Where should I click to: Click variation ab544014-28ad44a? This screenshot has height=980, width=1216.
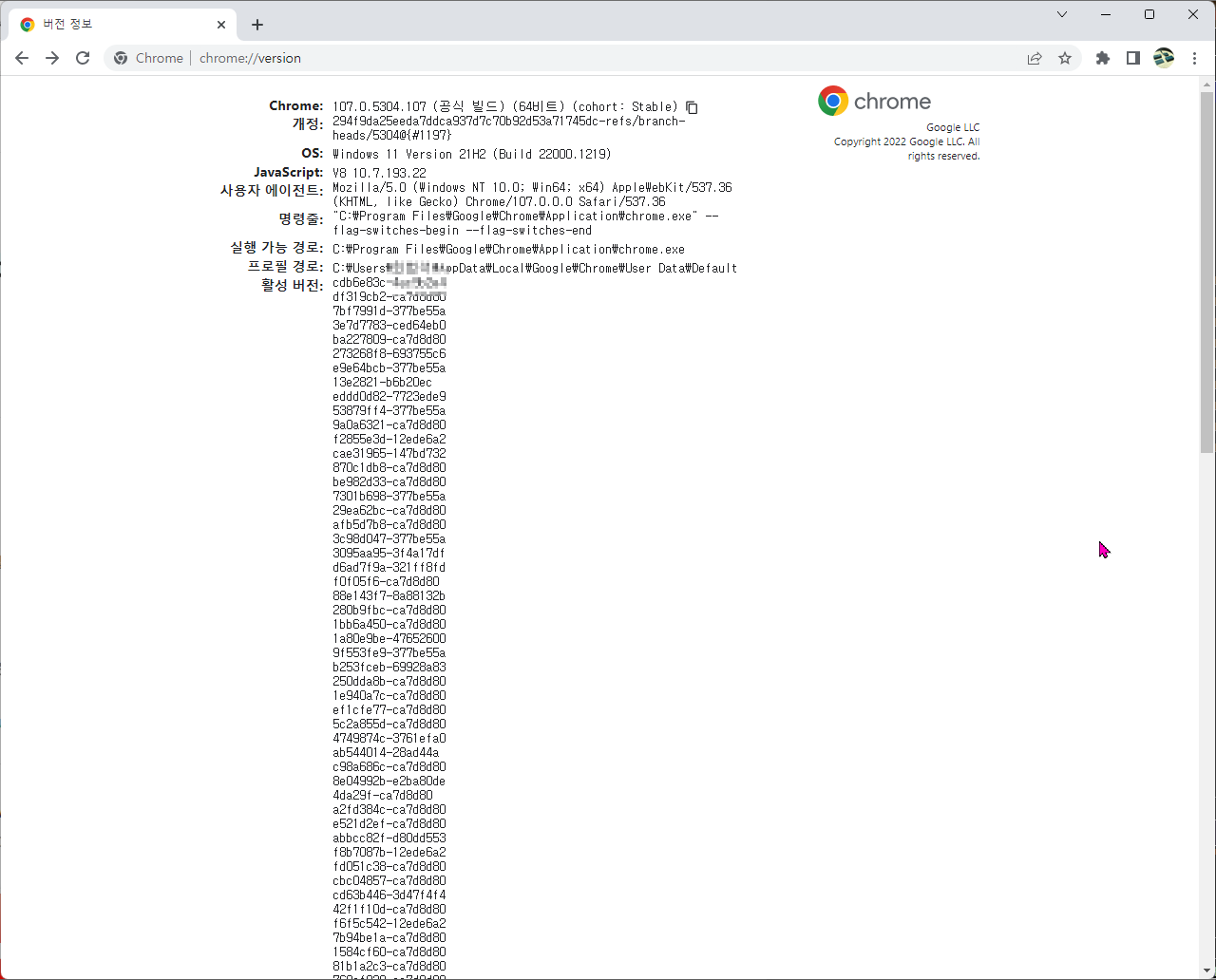386,752
